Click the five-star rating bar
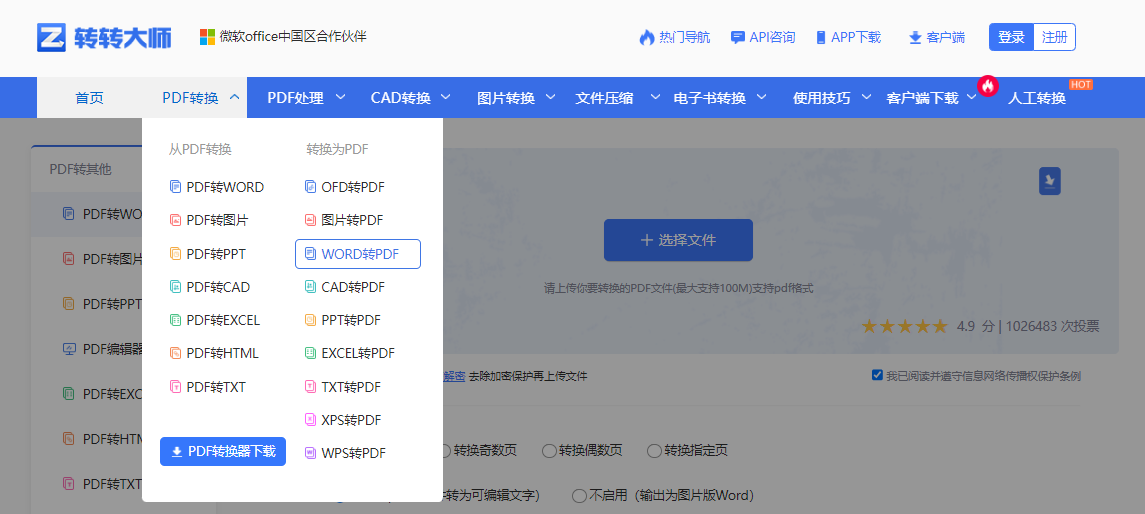 [904, 326]
